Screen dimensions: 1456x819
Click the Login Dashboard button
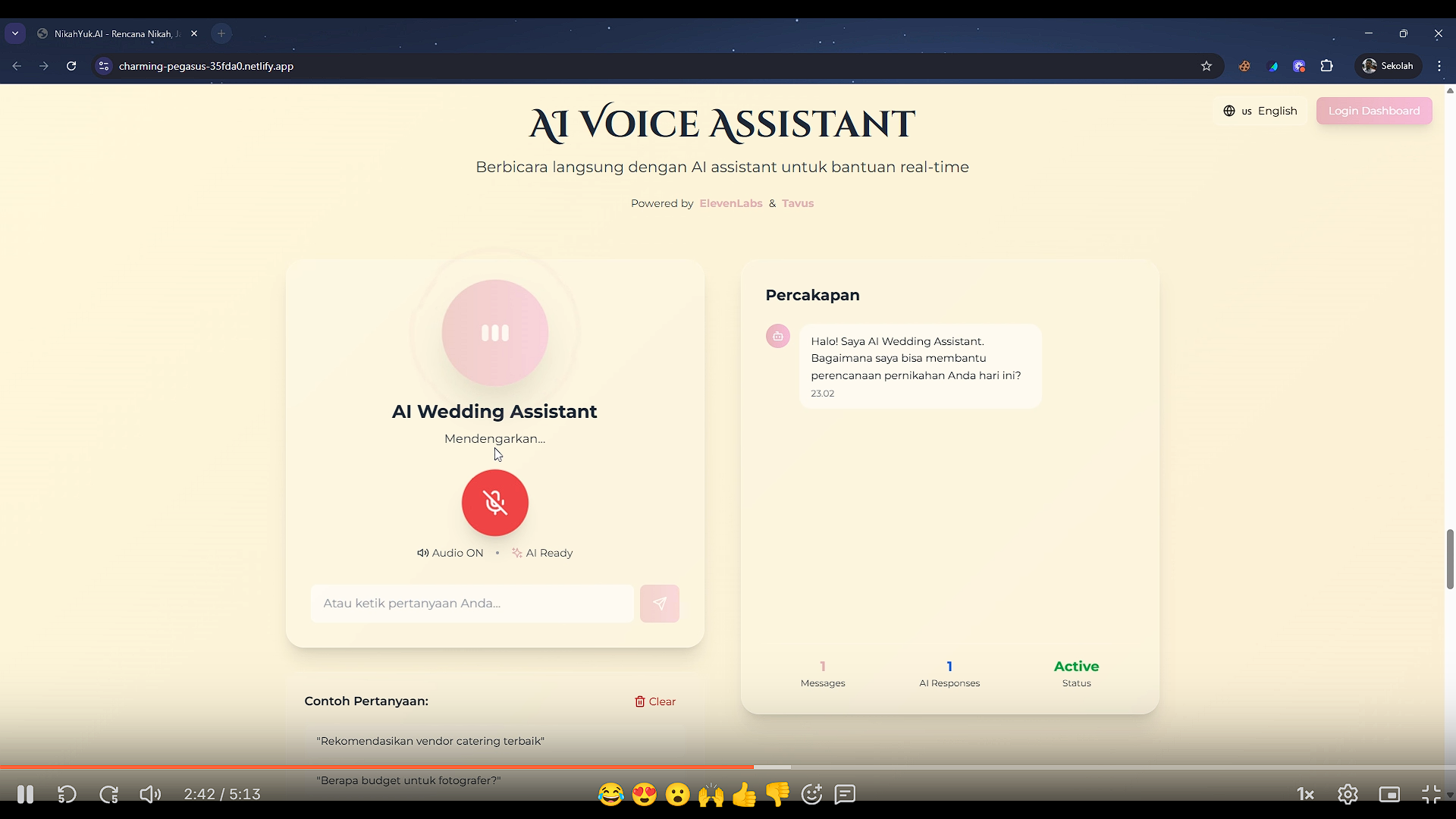(x=1373, y=111)
